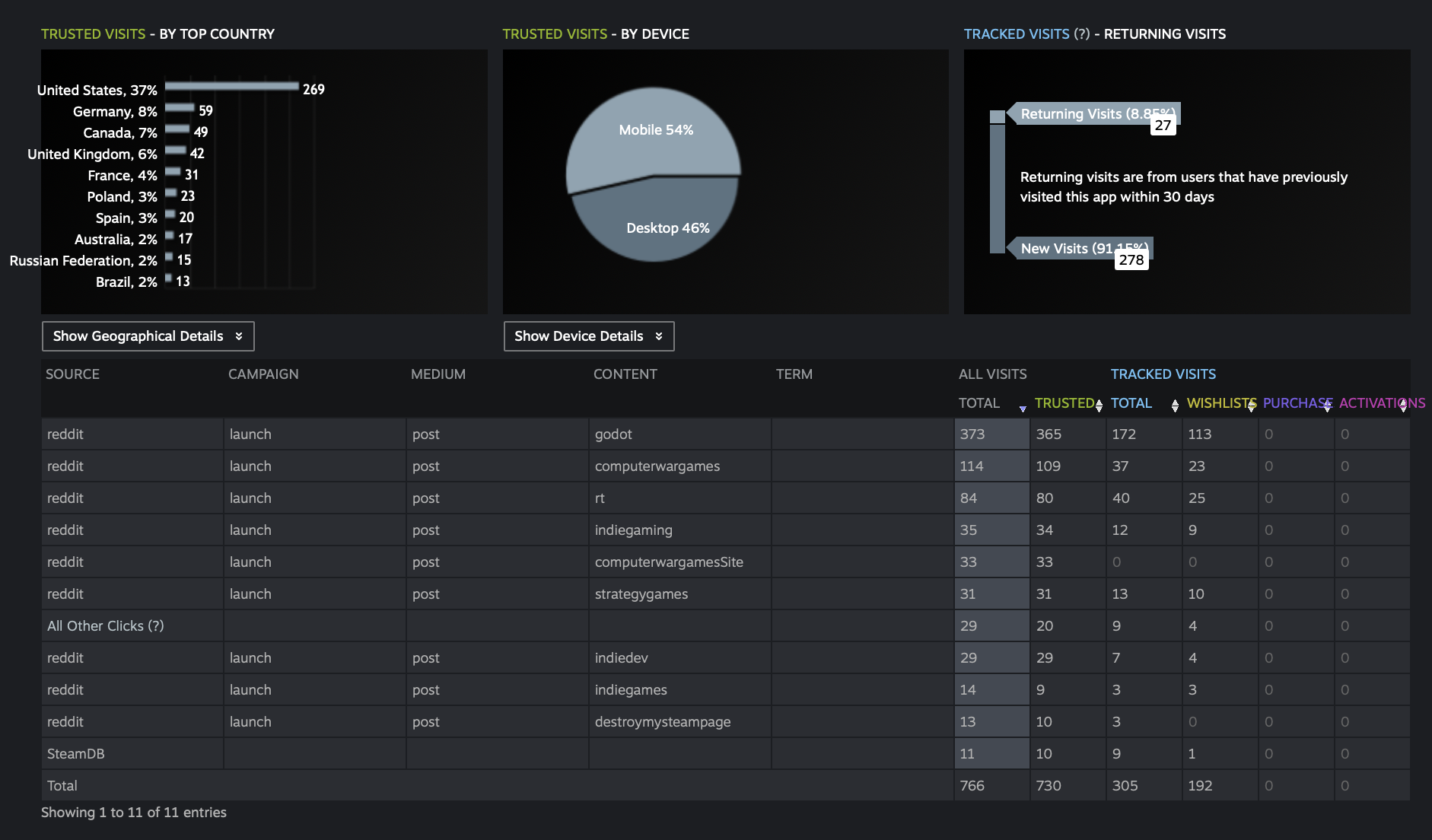Click the grand total 766 cell
This screenshot has height=840, width=1432.
coord(992,786)
